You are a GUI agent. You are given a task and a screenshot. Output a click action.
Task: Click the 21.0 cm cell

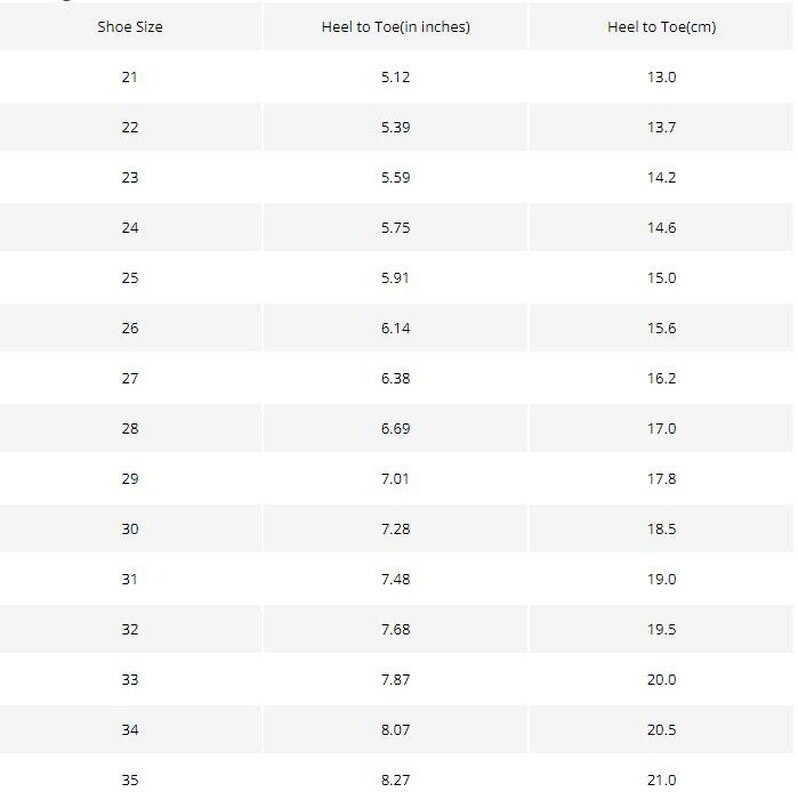[x=662, y=780]
